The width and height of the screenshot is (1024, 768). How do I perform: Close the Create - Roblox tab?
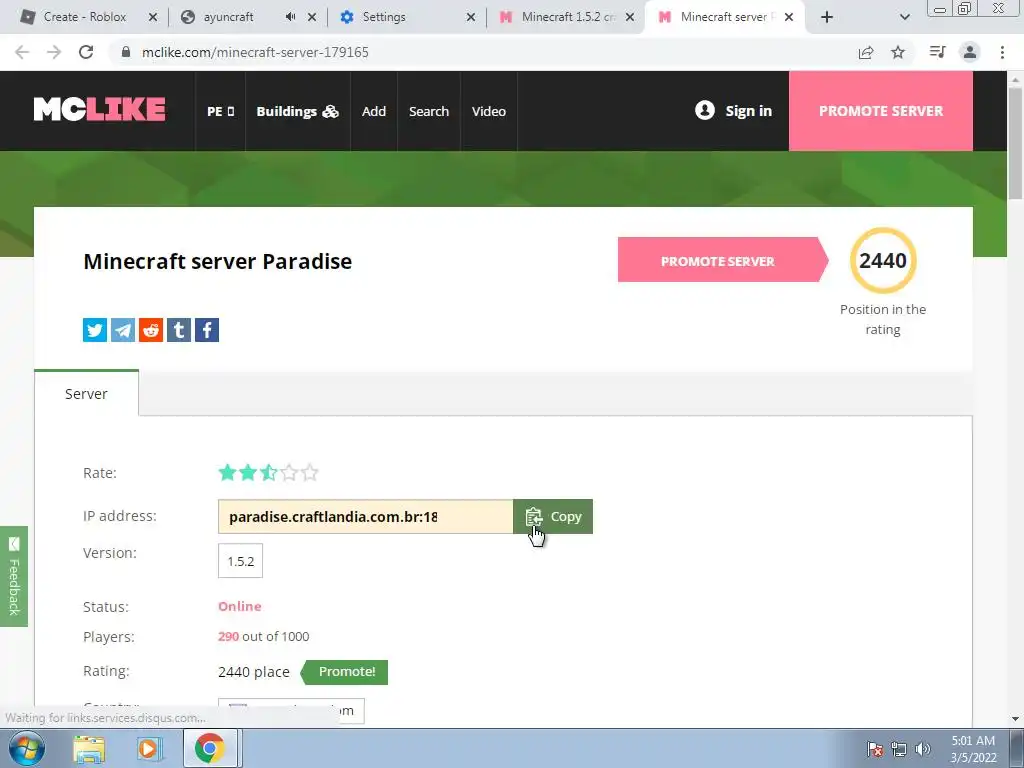(x=153, y=17)
